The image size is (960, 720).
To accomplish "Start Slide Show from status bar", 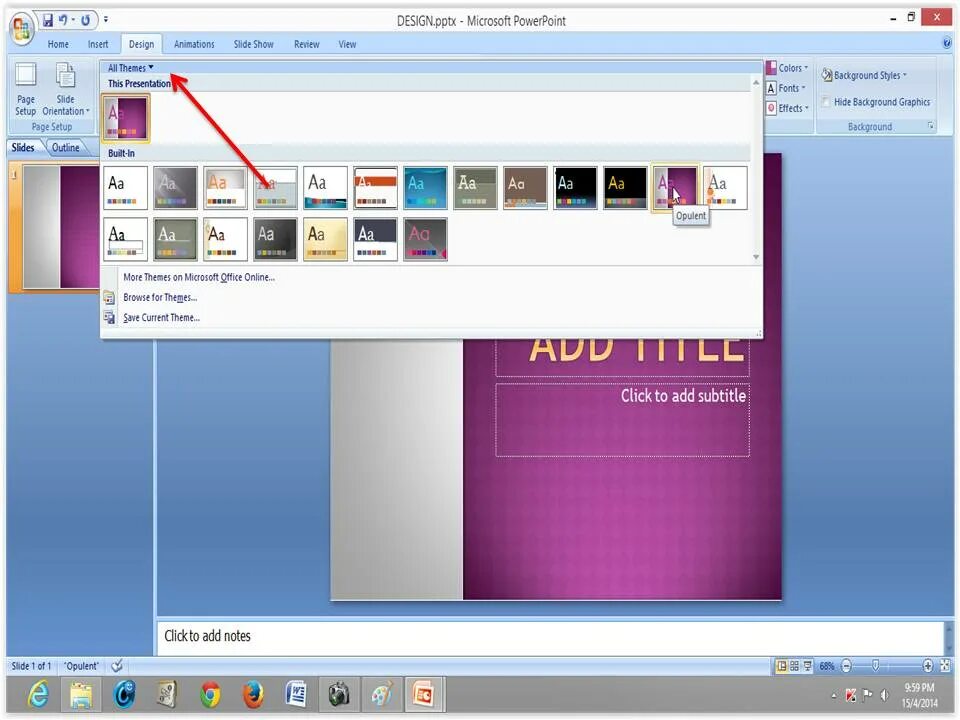I will pos(808,666).
